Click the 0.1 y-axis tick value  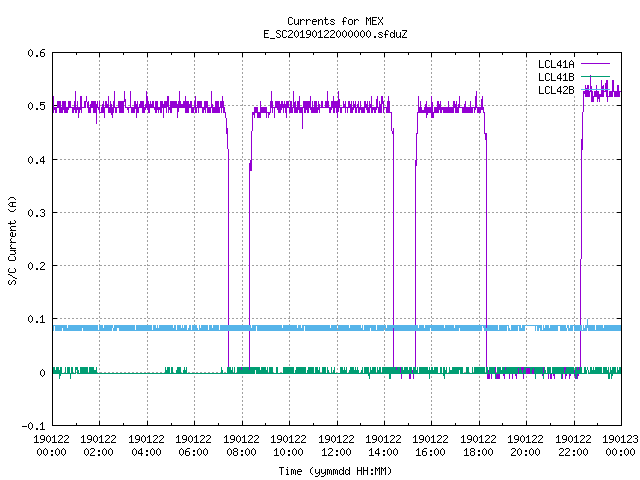[x=36, y=319]
